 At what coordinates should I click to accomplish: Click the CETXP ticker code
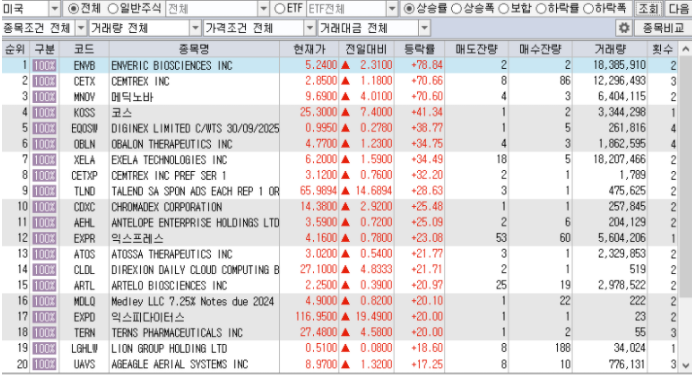(84, 176)
